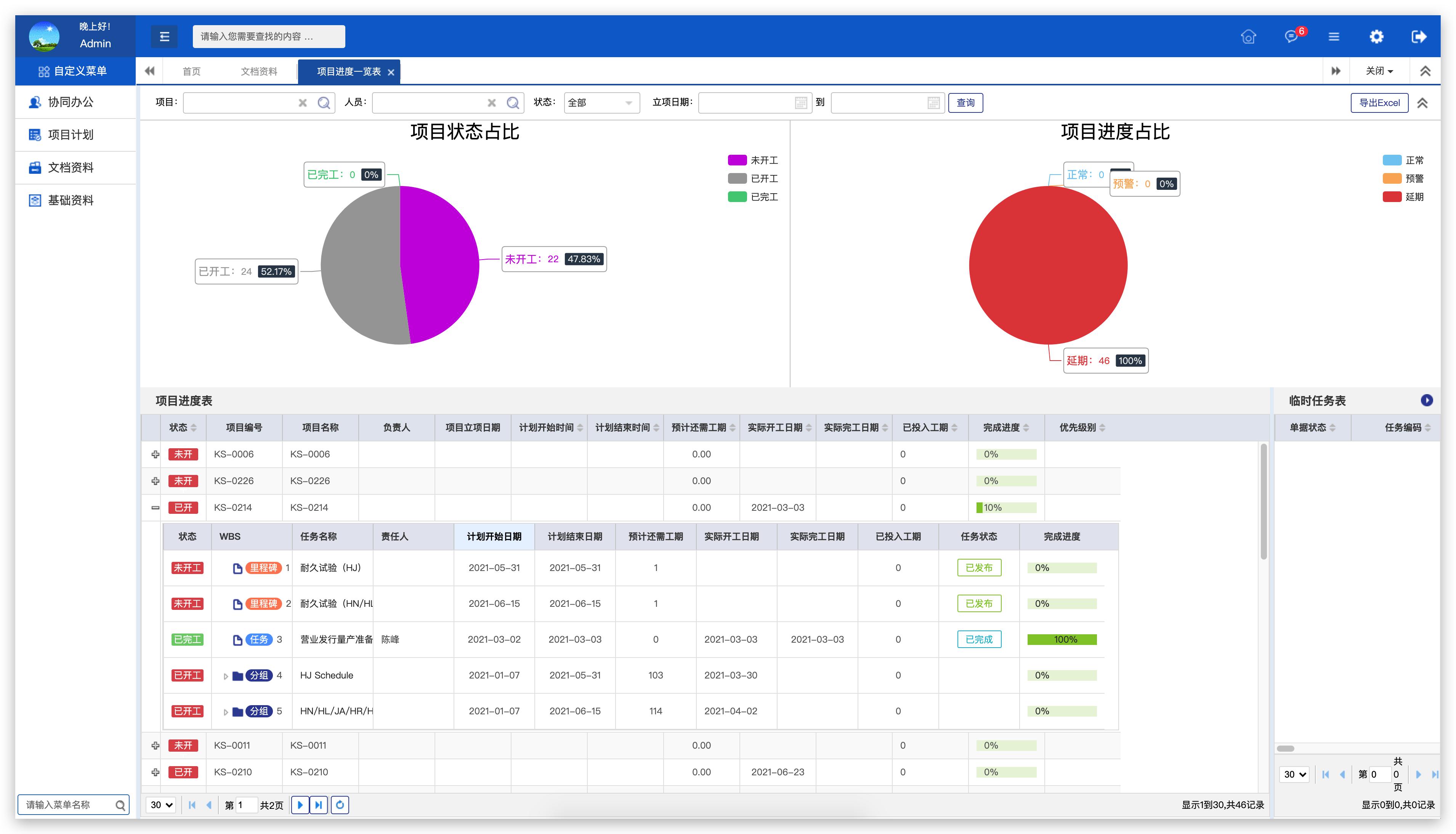
Task: Toggle 已开工 legend item
Action: (752, 179)
